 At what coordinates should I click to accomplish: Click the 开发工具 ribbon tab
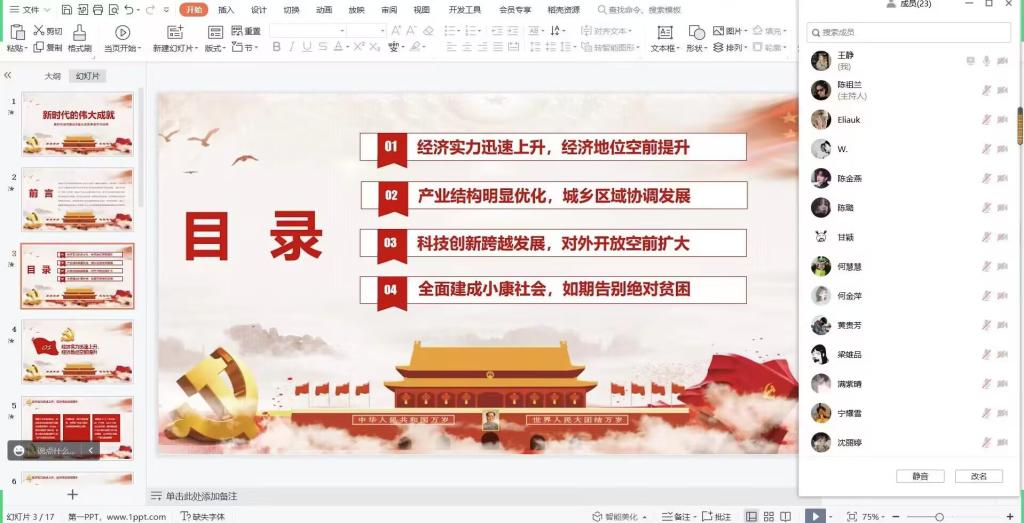point(465,10)
